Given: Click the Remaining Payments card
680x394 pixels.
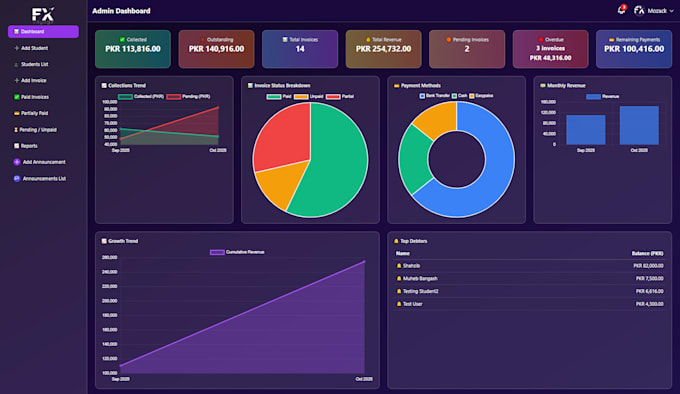Looking at the screenshot, I should tap(634, 49).
